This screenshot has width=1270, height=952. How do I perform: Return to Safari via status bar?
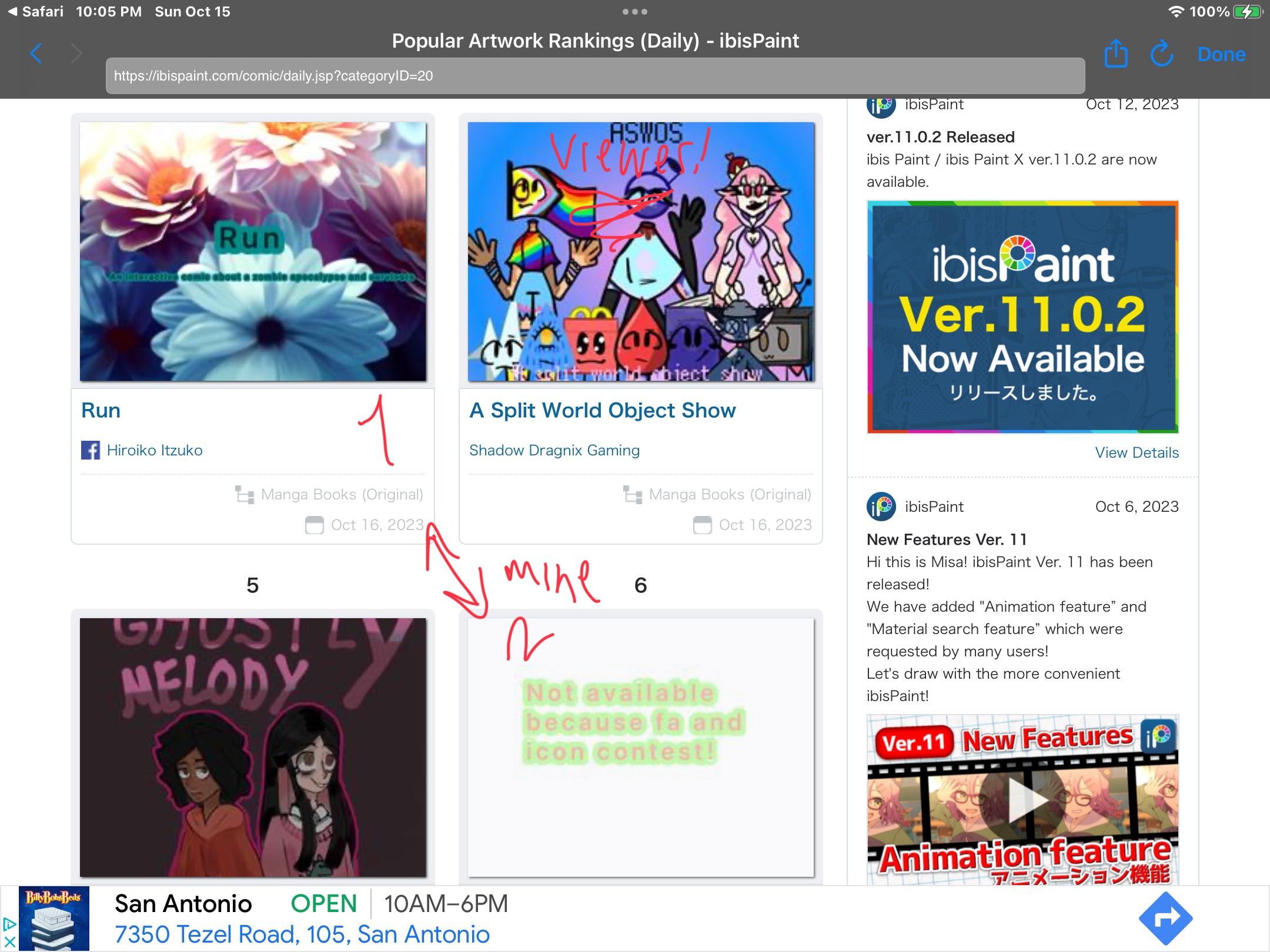(36, 12)
